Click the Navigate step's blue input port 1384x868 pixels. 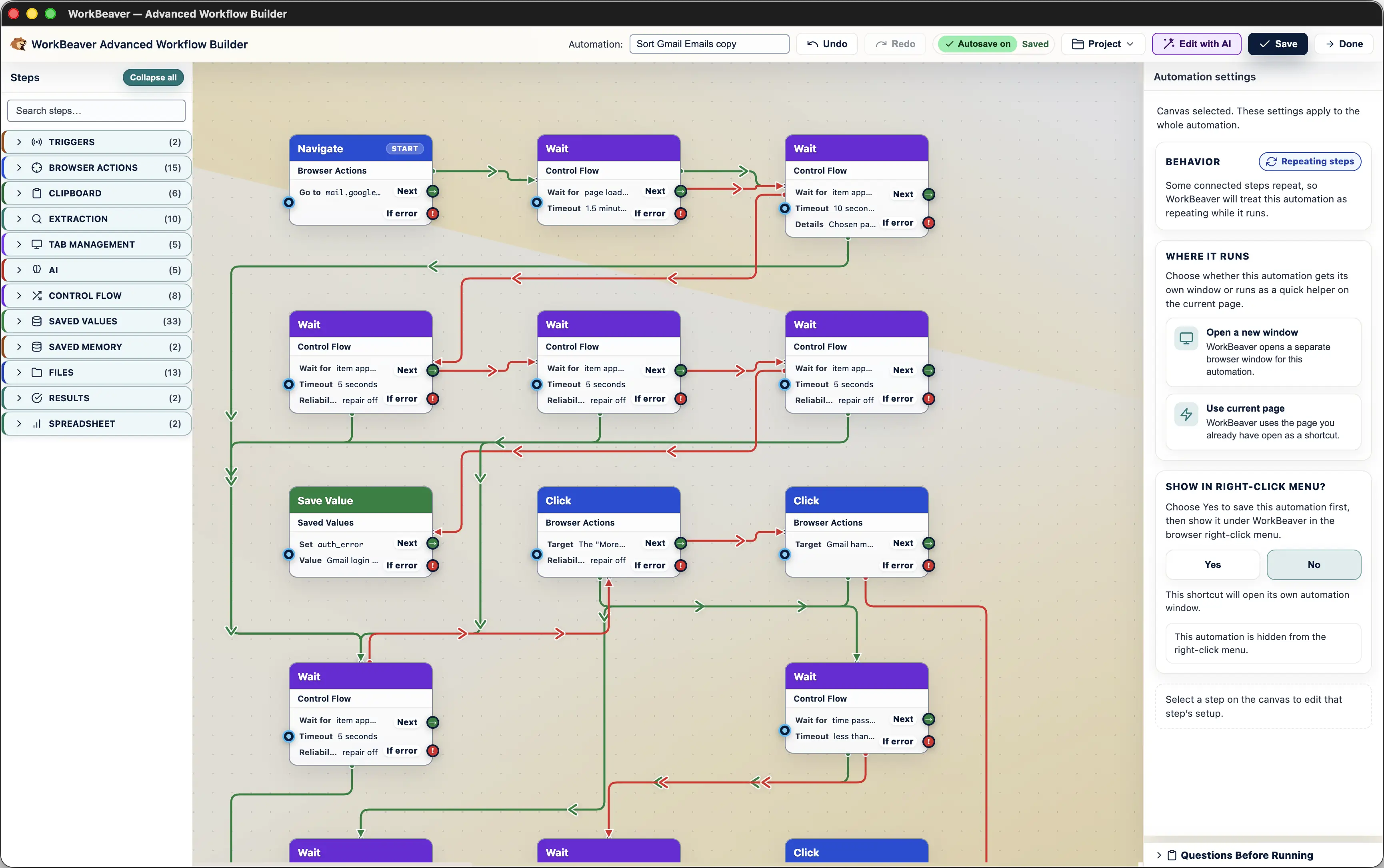289,202
